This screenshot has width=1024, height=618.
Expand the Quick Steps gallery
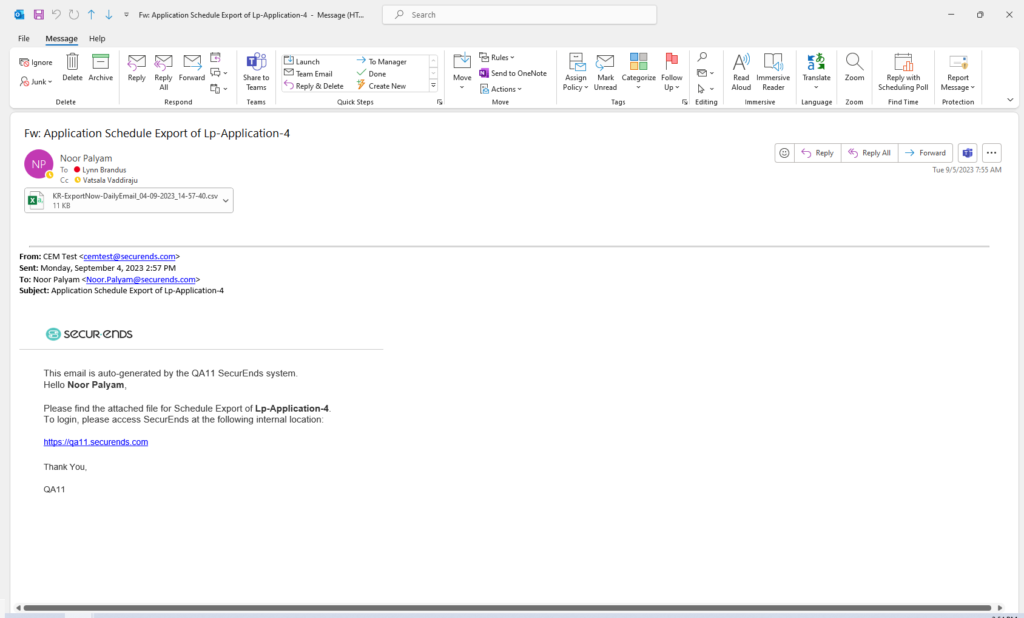pyautogui.click(x=433, y=86)
